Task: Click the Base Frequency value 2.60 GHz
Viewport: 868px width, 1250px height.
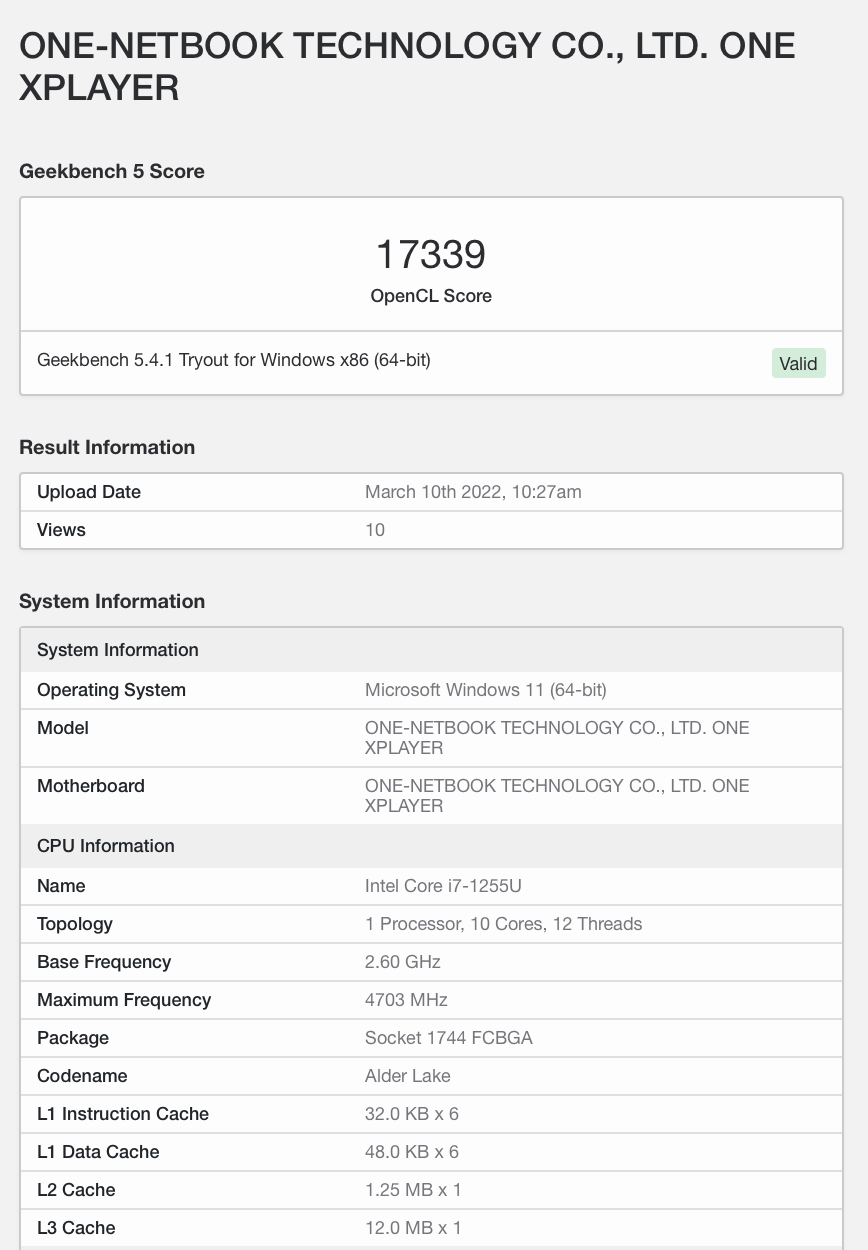Action: (x=403, y=962)
